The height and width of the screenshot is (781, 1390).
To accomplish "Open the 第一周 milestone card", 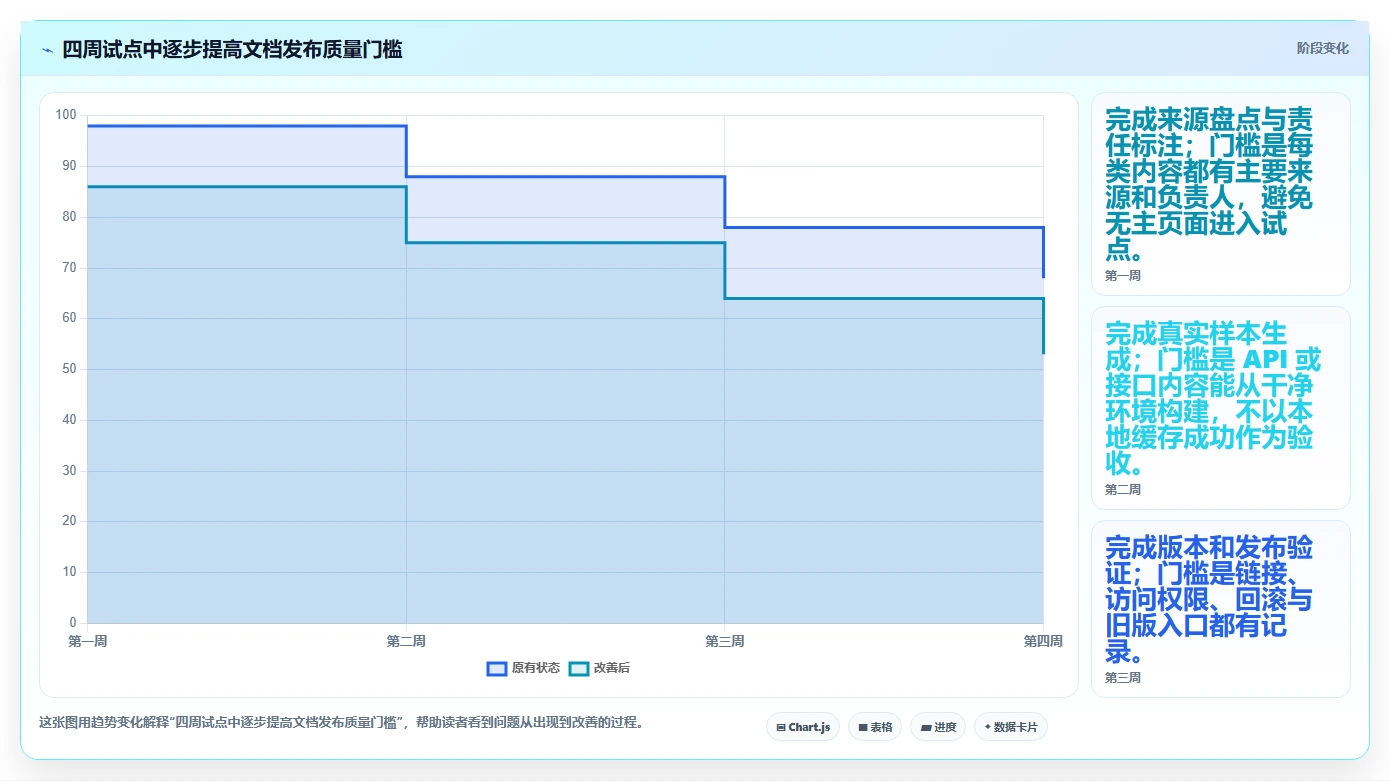I will coord(1221,194).
